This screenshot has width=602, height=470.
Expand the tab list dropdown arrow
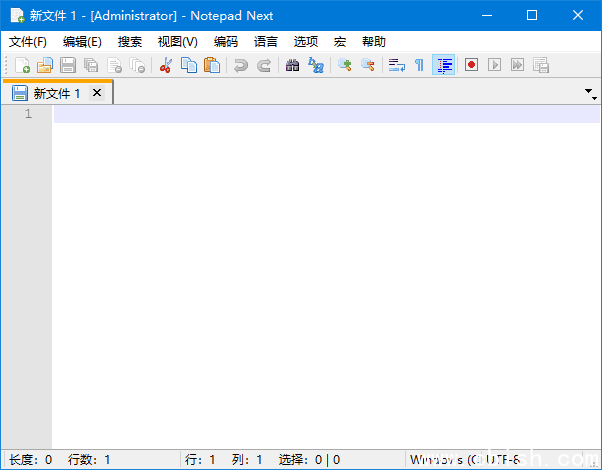pyautogui.click(x=591, y=94)
